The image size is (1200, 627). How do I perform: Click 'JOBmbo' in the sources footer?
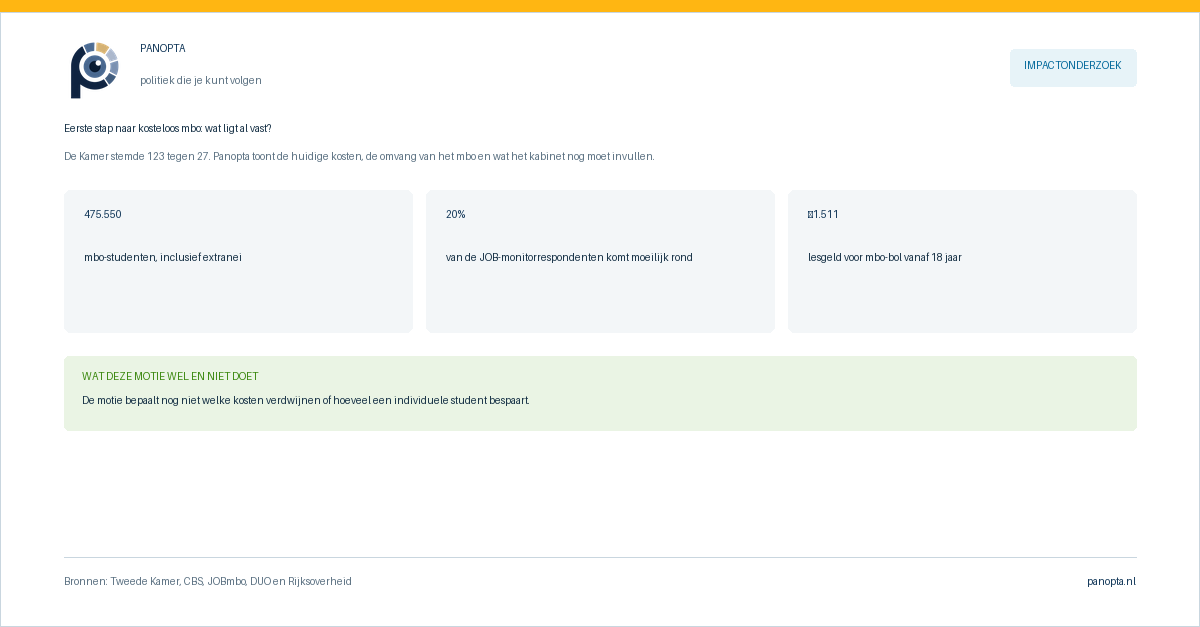coord(226,581)
